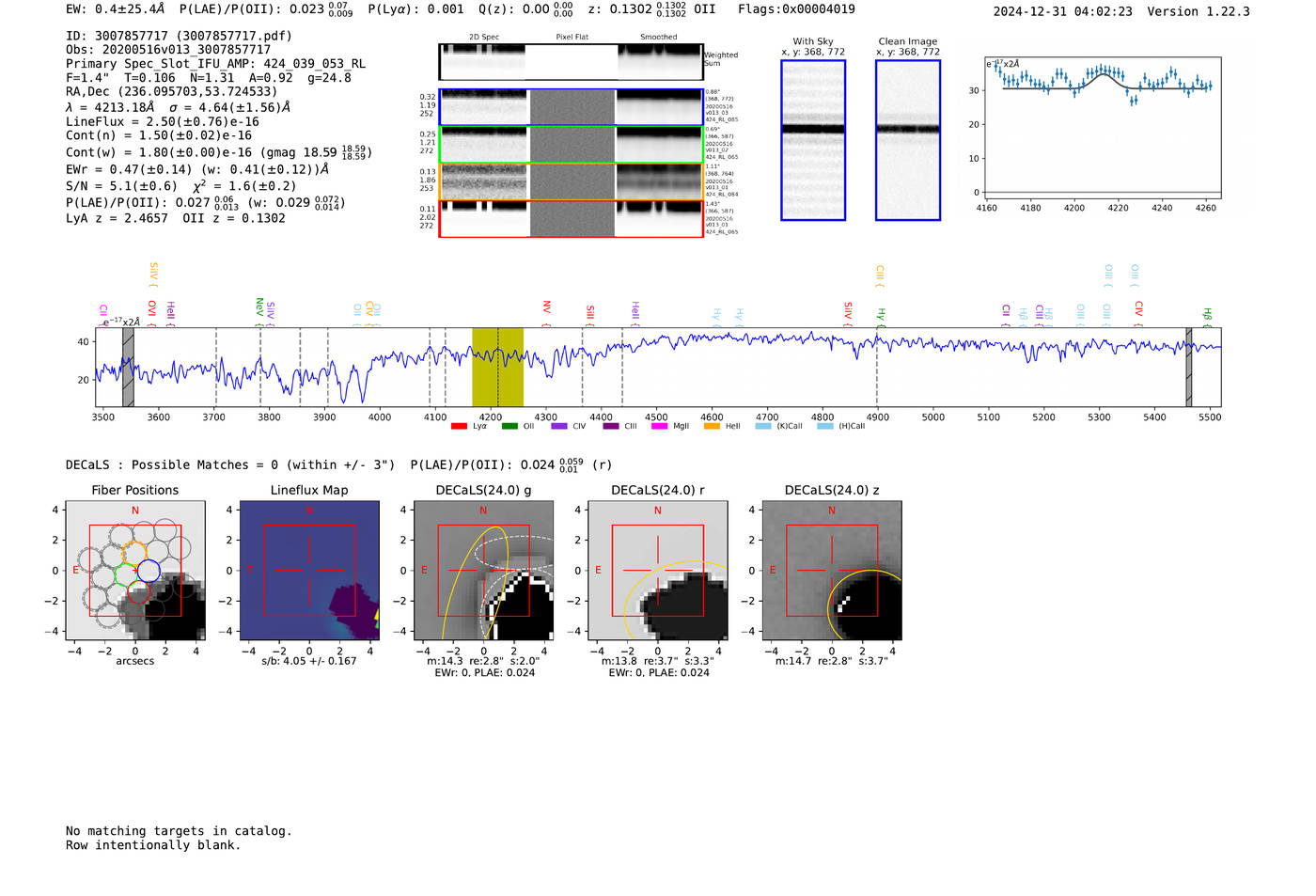Click the 'P(Lyα): 0.001' header value
Viewport: 1316px width, 896px height.
click(x=415, y=9)
